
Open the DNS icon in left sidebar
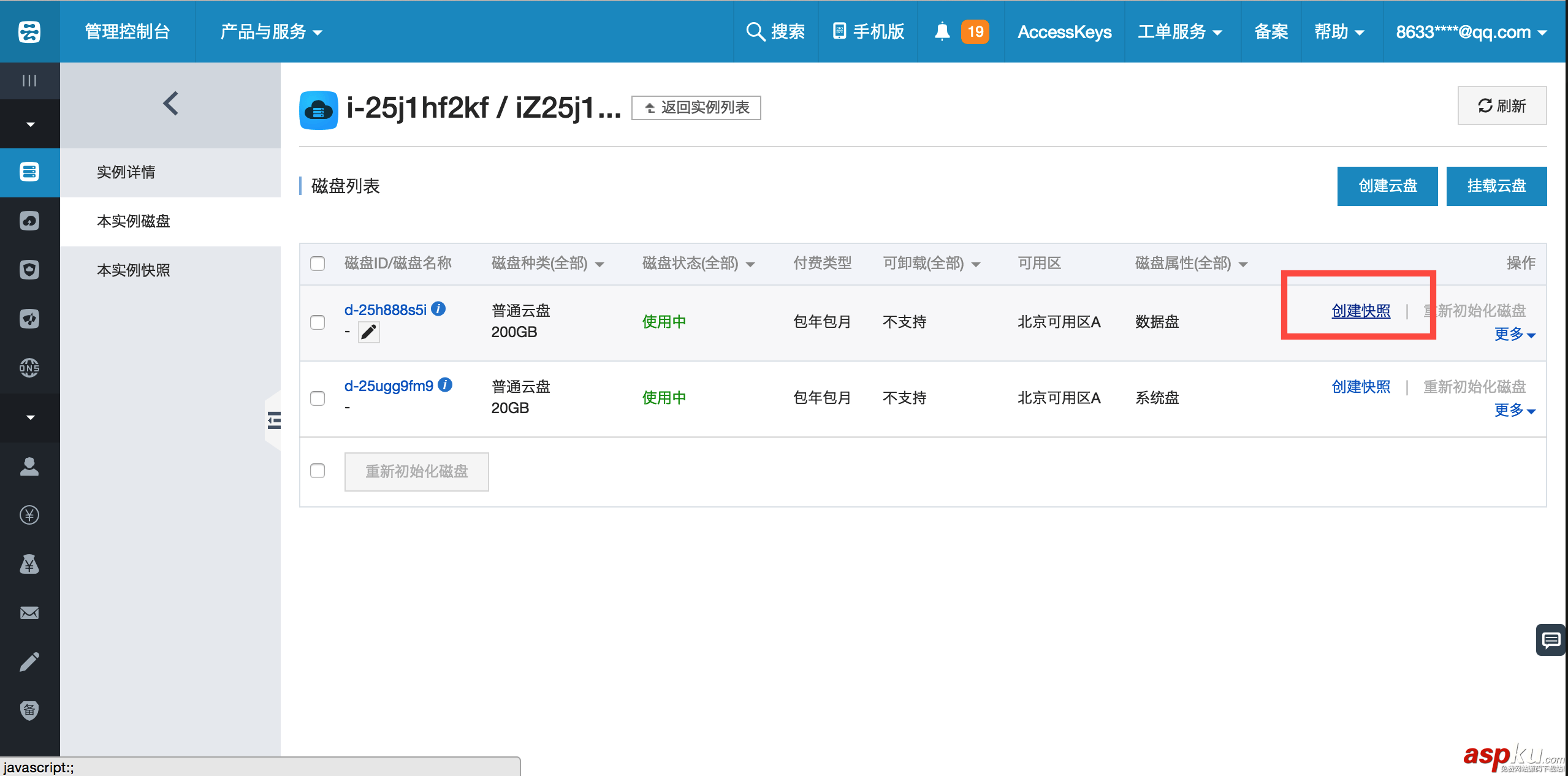pyautogui.click(x=29, y=368)
